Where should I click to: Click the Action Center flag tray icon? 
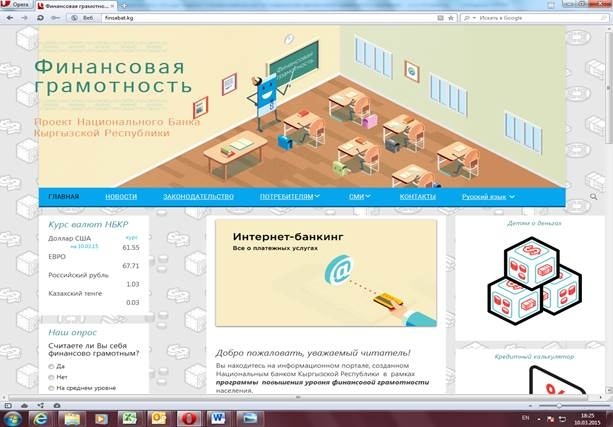click(550, 419)
